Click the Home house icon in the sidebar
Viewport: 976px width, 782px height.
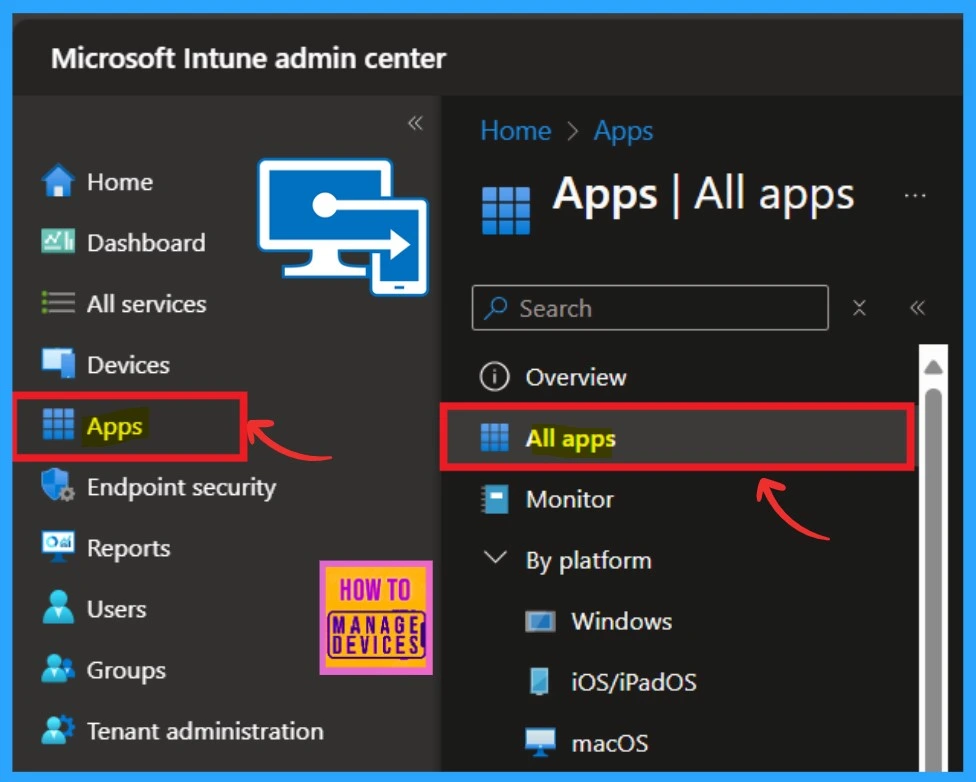58,181
